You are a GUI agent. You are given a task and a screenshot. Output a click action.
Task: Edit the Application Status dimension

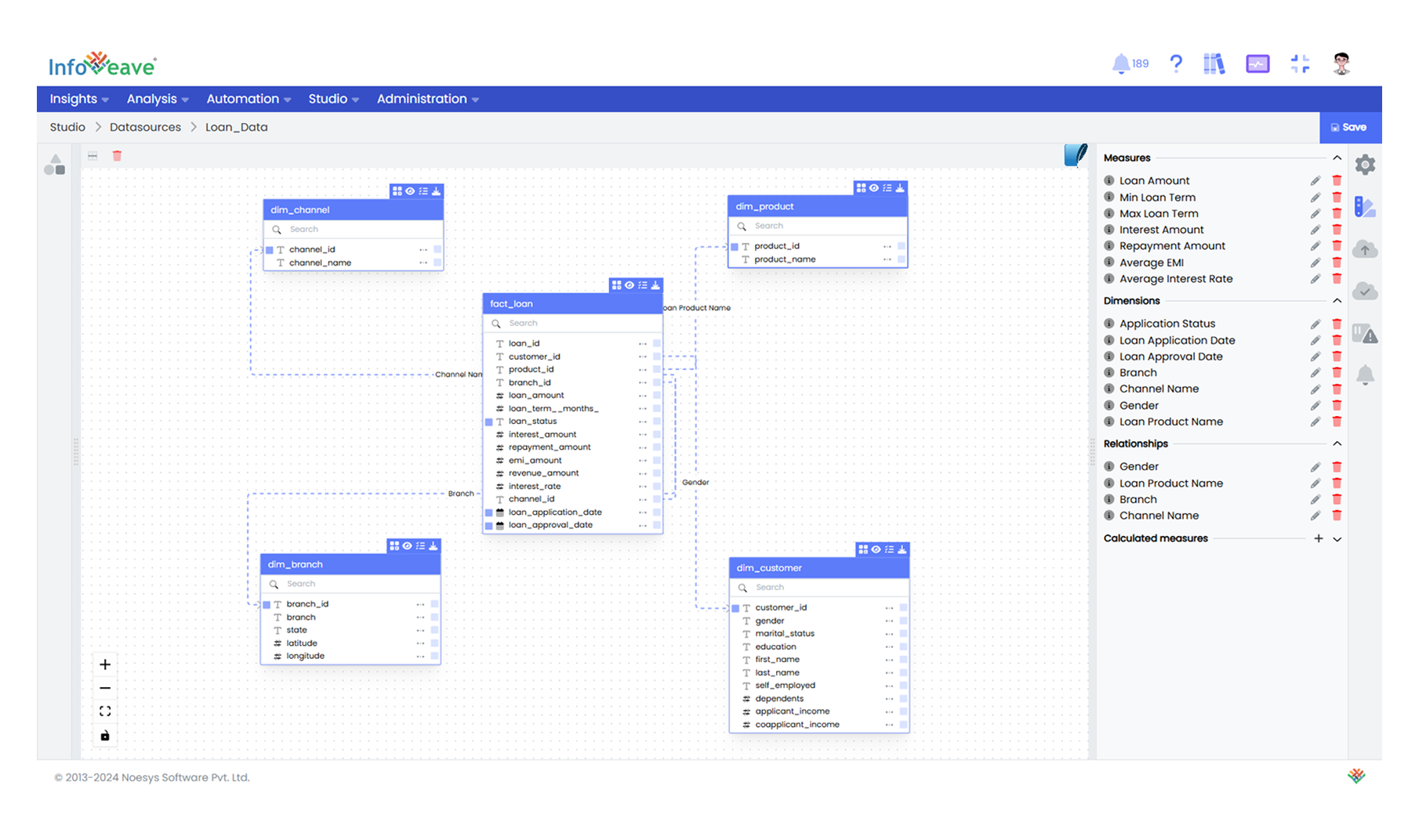(1315, 324)
